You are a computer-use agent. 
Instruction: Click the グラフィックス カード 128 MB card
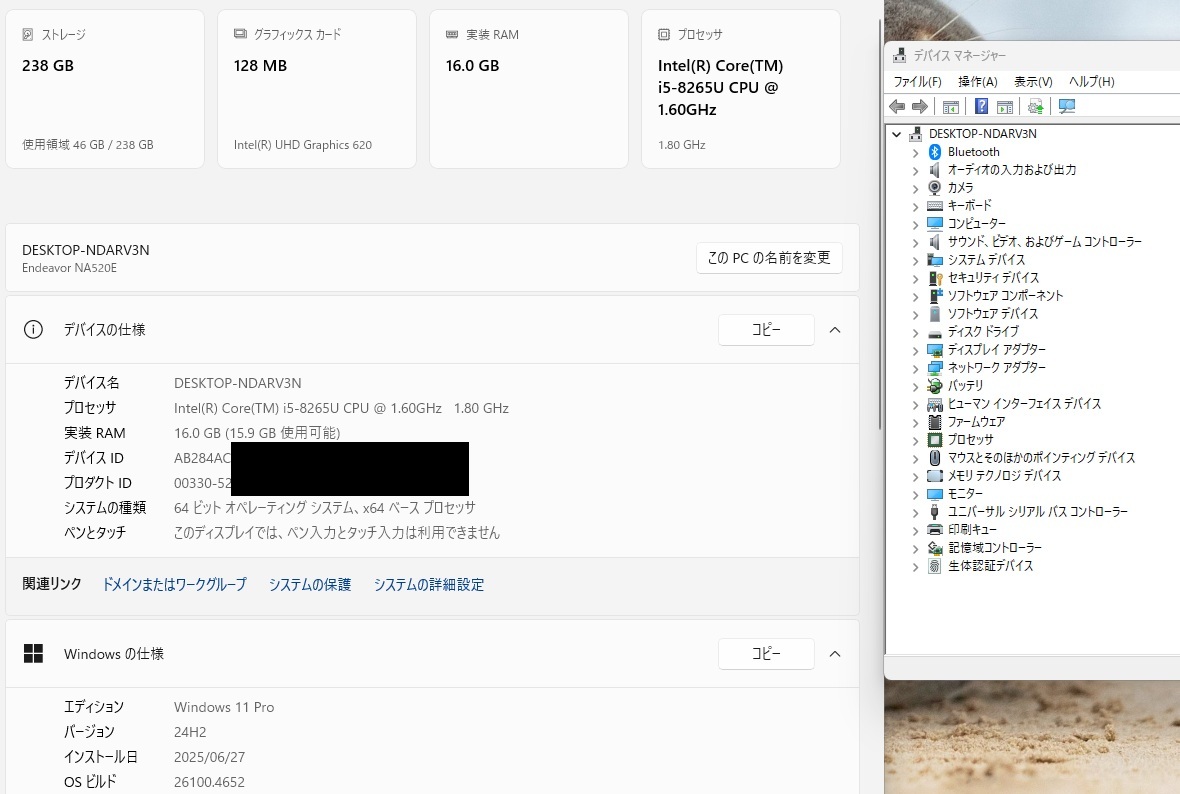click(317, 89)
